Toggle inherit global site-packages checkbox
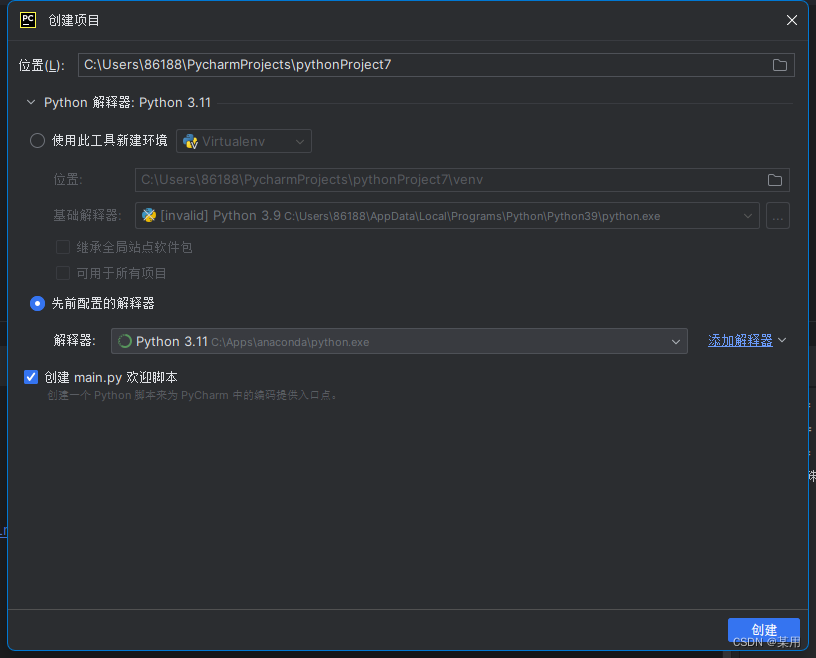Image resolution: width=816 pixels, height=658 pixels. pyautogui.click(x=63, y=247)
